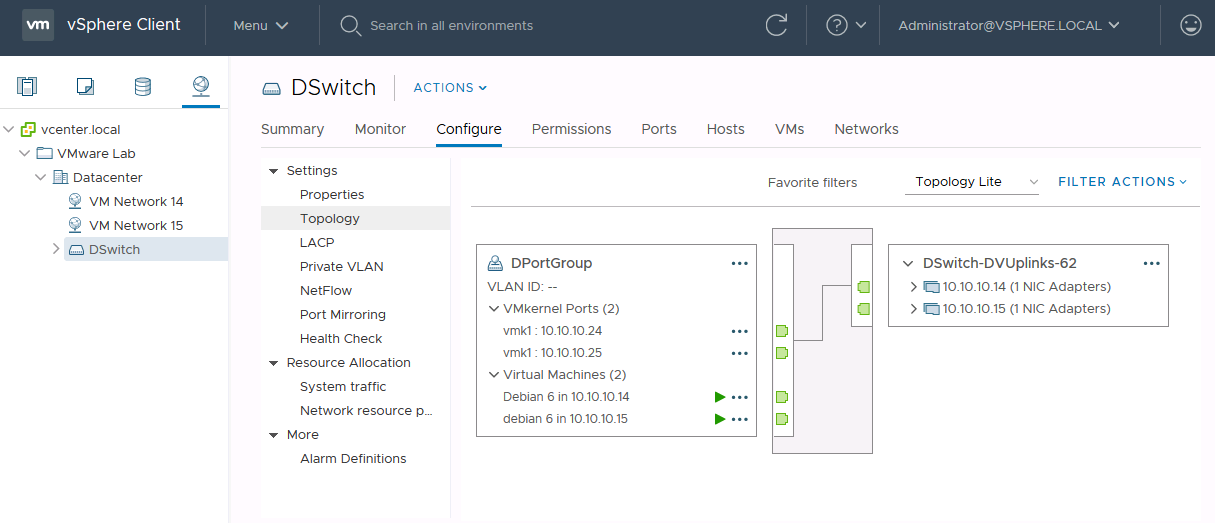This screenshot has width=1215, height=523.
Task: Switch to the Hosts tab
Action: (725, 129)
